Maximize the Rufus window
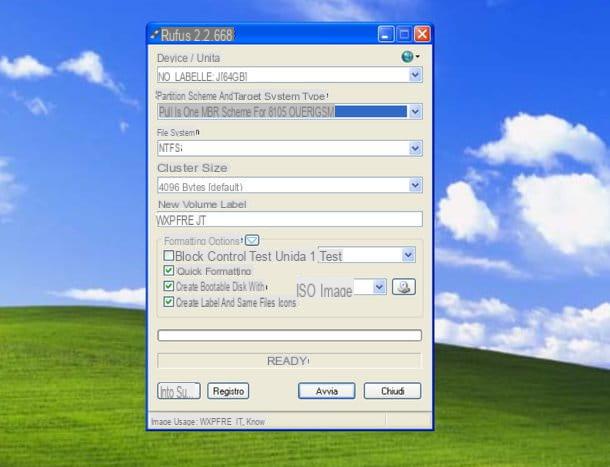Viewport: 610px width, 467px height. point(404,34)
